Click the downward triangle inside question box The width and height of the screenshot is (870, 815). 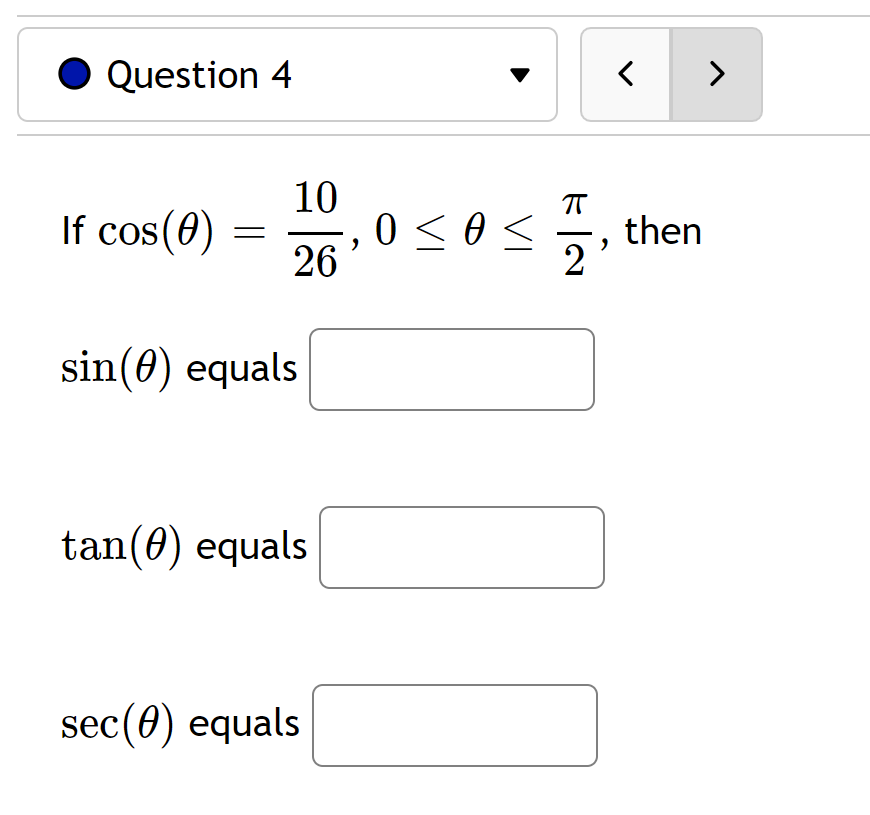tap(521, 74)
